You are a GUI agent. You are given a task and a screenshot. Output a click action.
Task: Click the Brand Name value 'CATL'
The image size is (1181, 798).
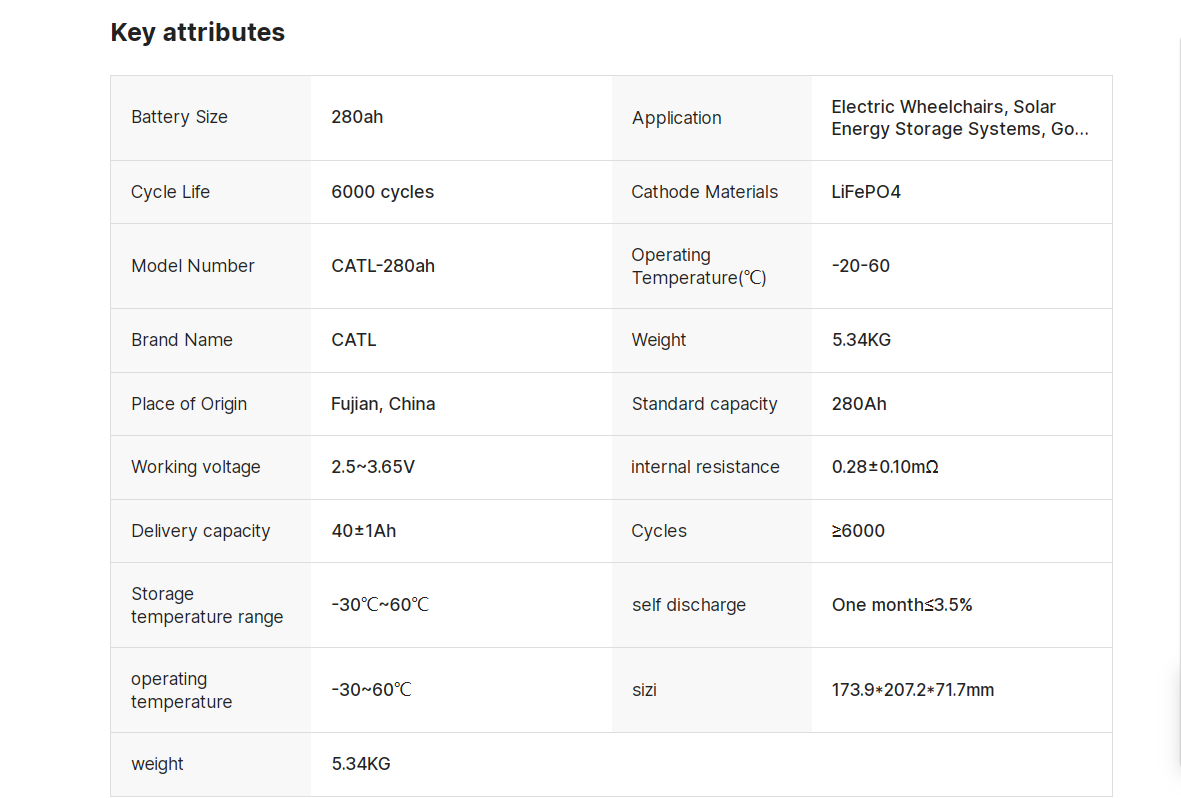click(354, 340)
